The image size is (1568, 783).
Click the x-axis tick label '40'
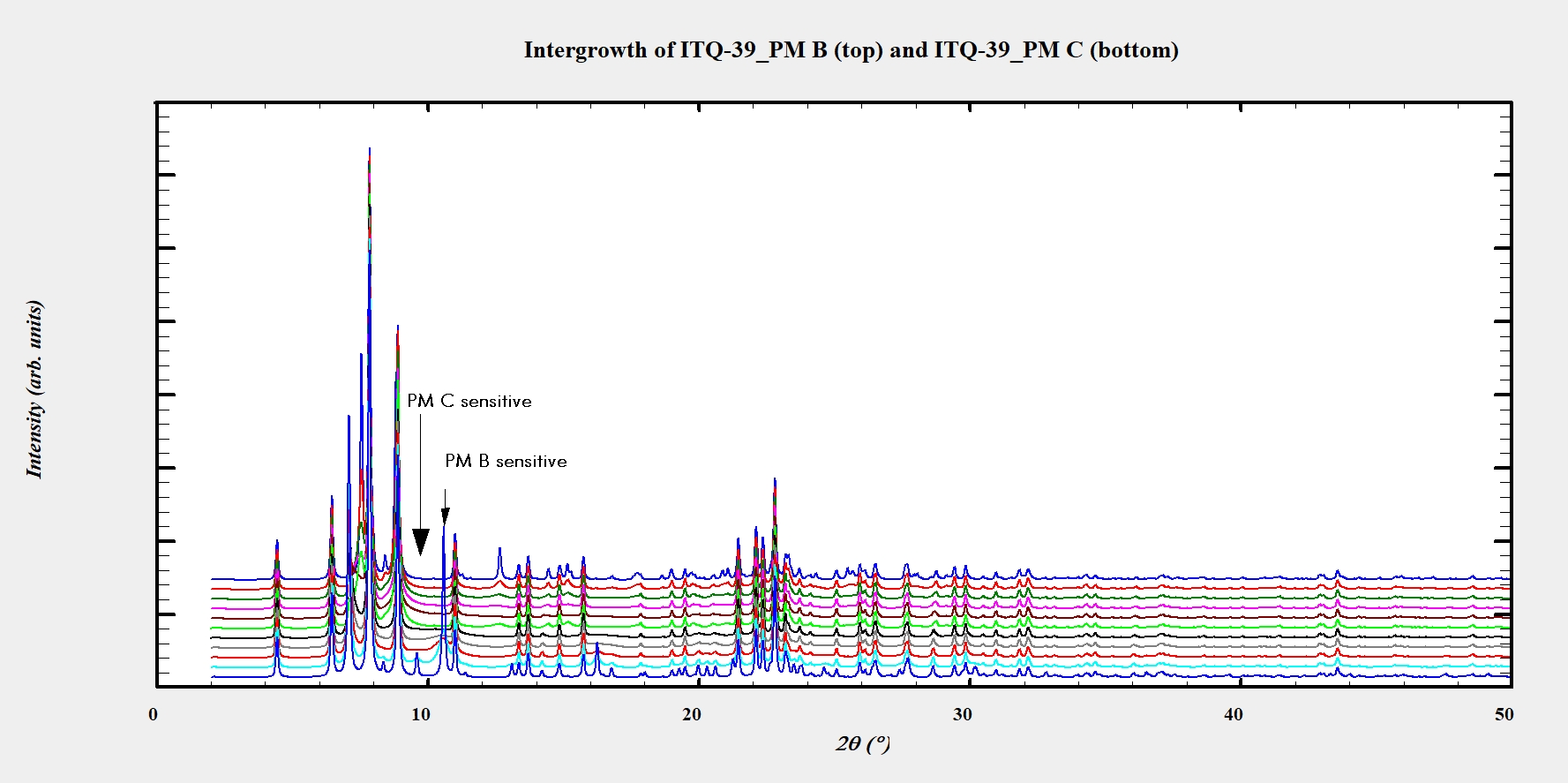(x=1234, y=715)
